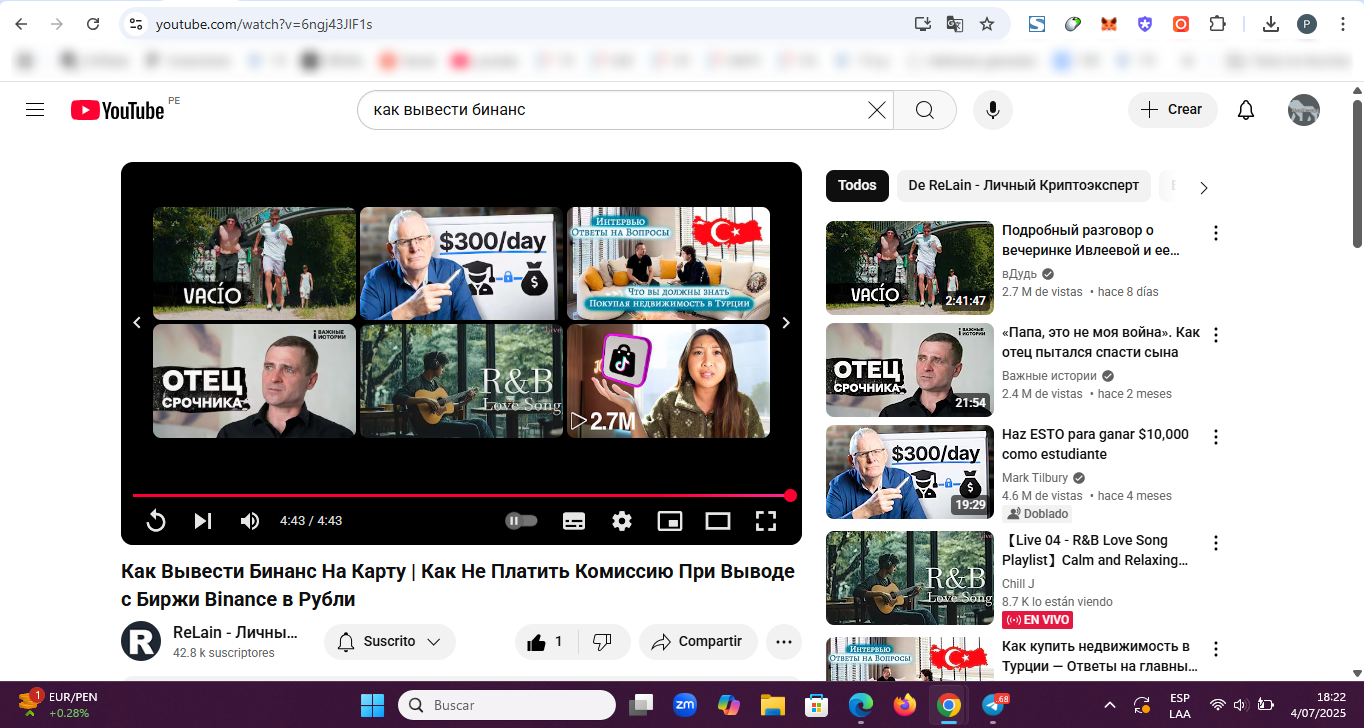Open options for the вДудь video
This screenshot has height=728, width=1364.
[1216, 233]
